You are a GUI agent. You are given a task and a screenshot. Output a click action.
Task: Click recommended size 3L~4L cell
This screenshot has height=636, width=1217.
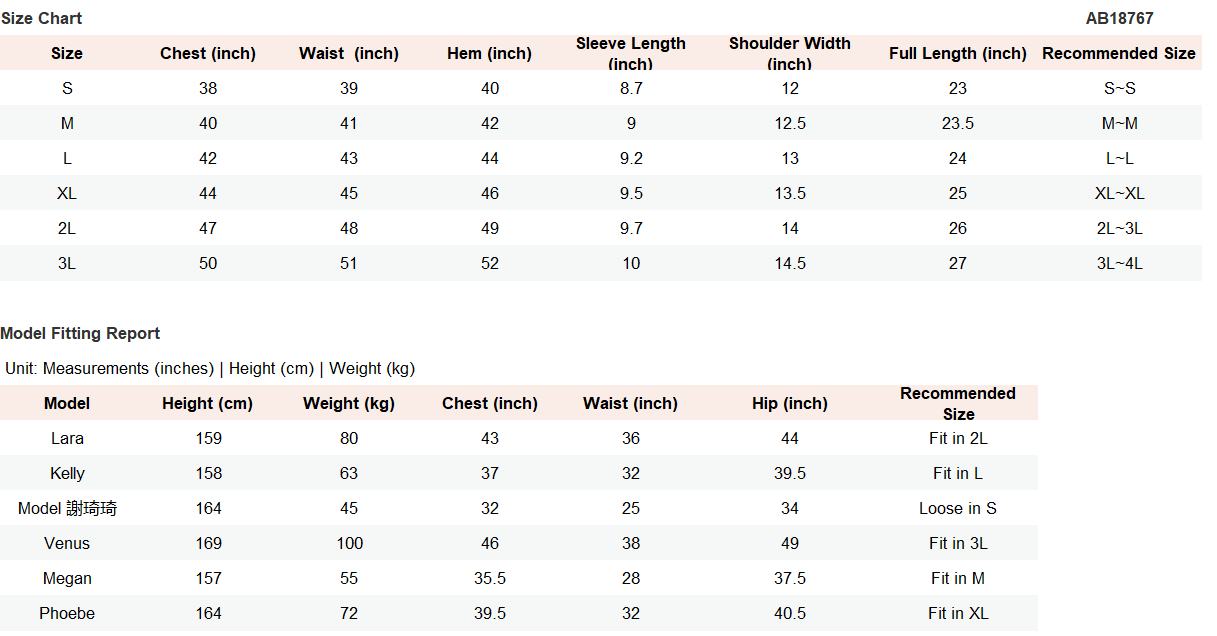point(1119,263)
